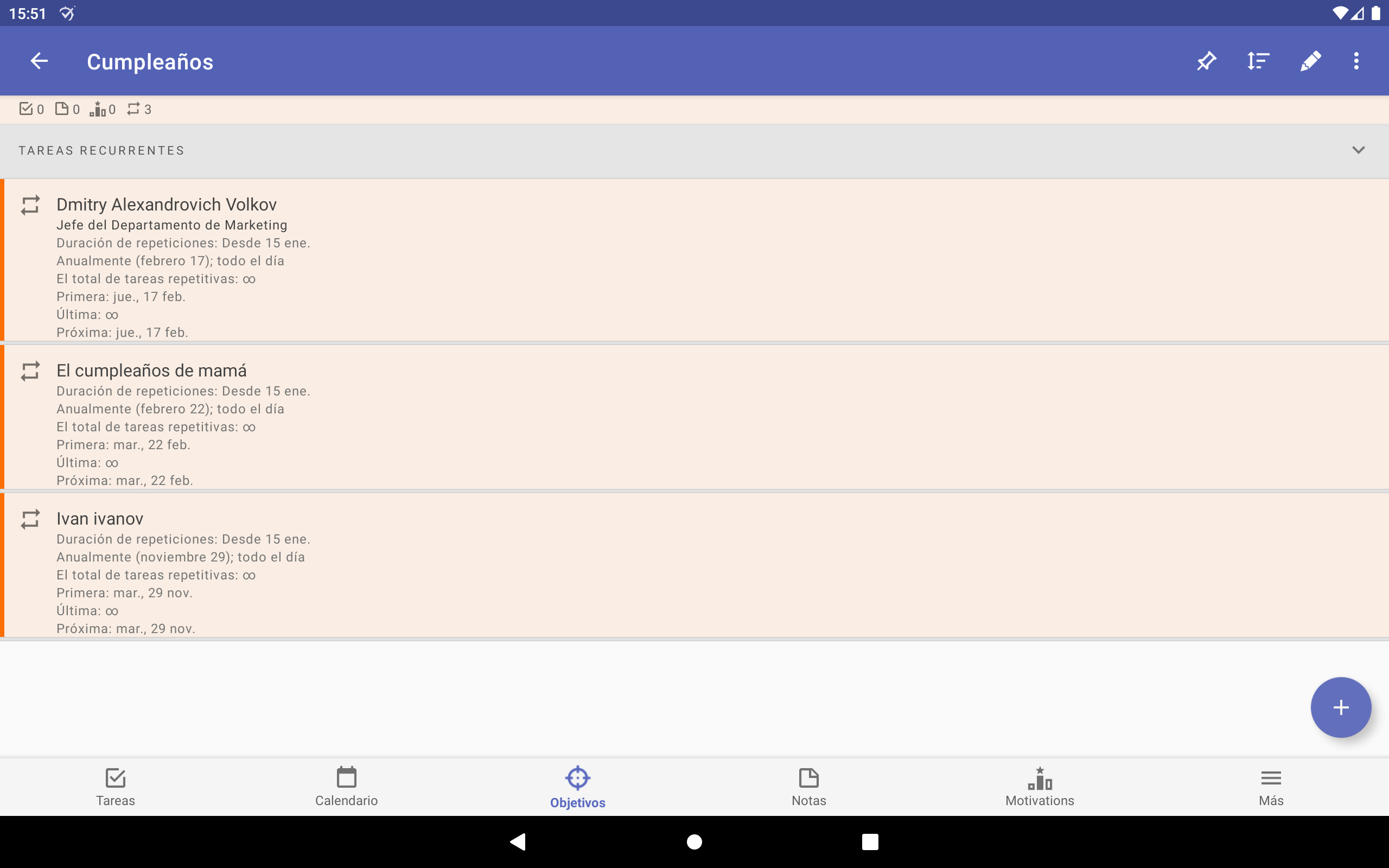Screen dimensions: 1389x868
Task: Click Próxima: mar., 29 nov. line
Action: pos(126,629)
